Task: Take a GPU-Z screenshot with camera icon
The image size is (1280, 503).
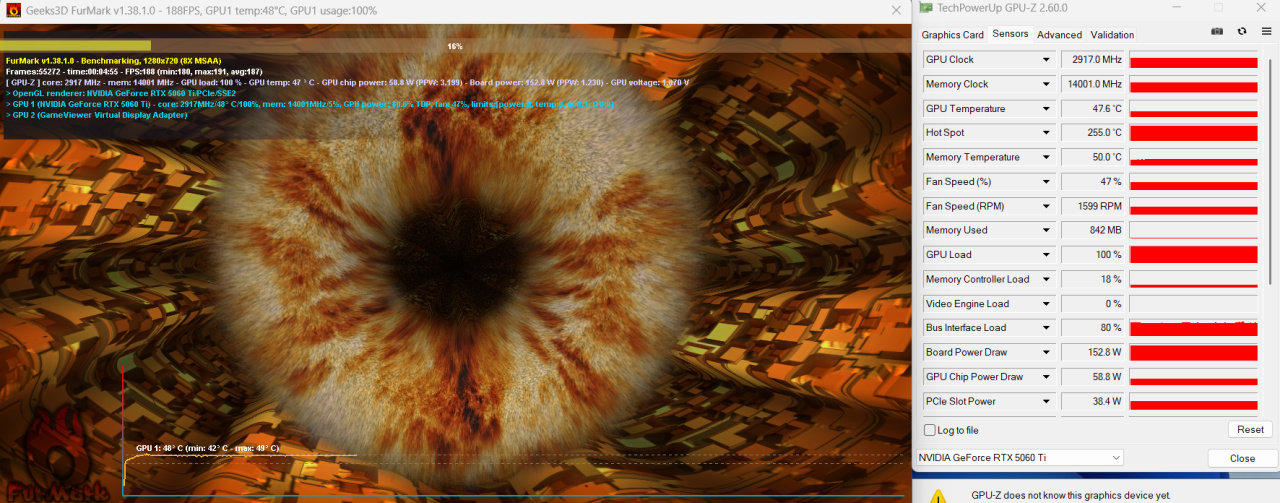Action: (x=1217, y=31)
